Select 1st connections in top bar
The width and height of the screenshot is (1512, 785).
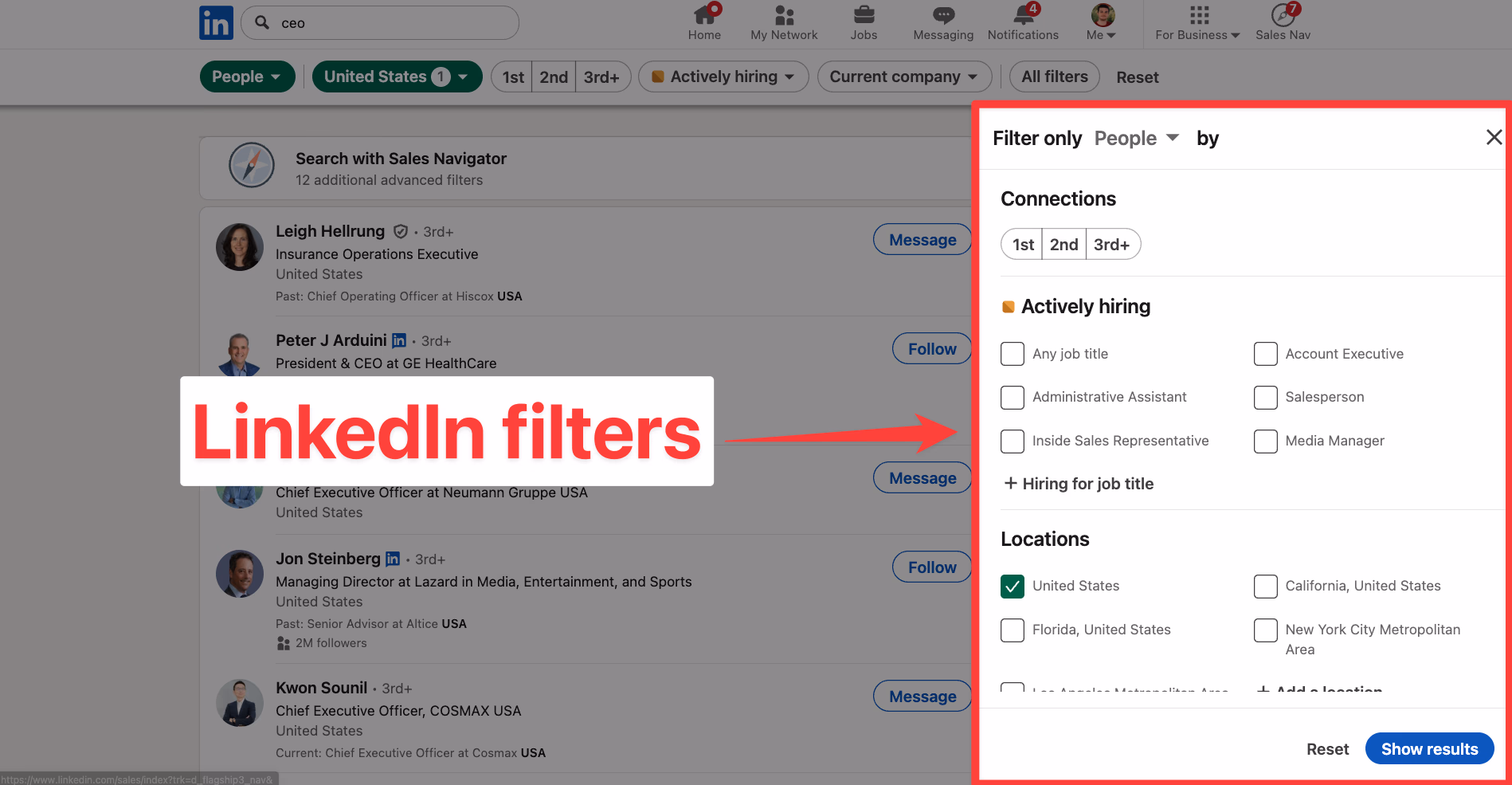click(512, 77)
